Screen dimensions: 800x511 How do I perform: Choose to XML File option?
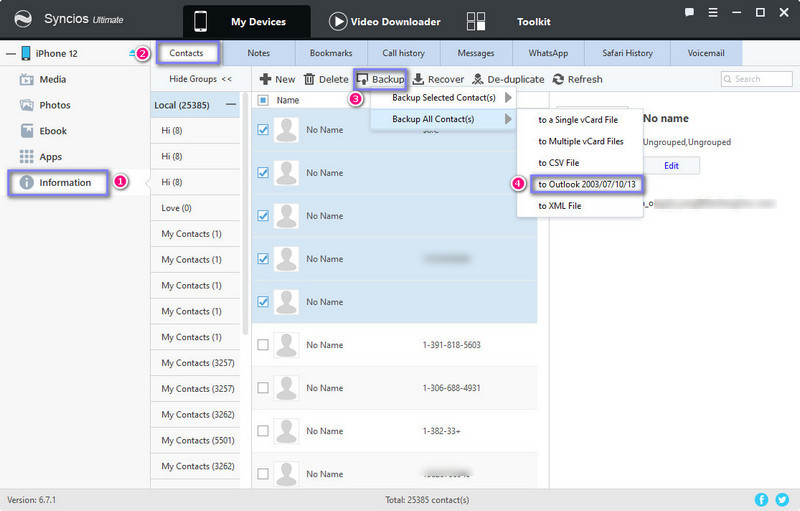[x=580, y=206]
